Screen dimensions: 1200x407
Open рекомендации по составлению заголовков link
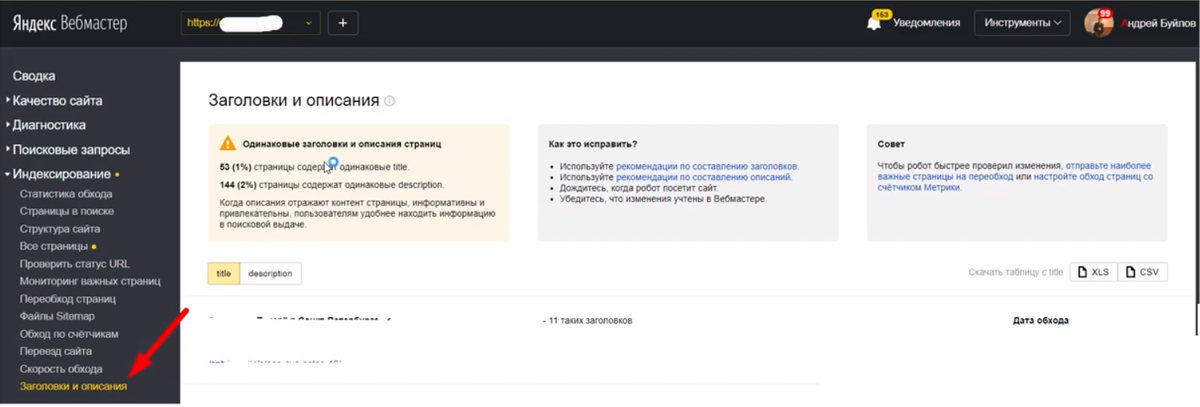coord(707,166)
